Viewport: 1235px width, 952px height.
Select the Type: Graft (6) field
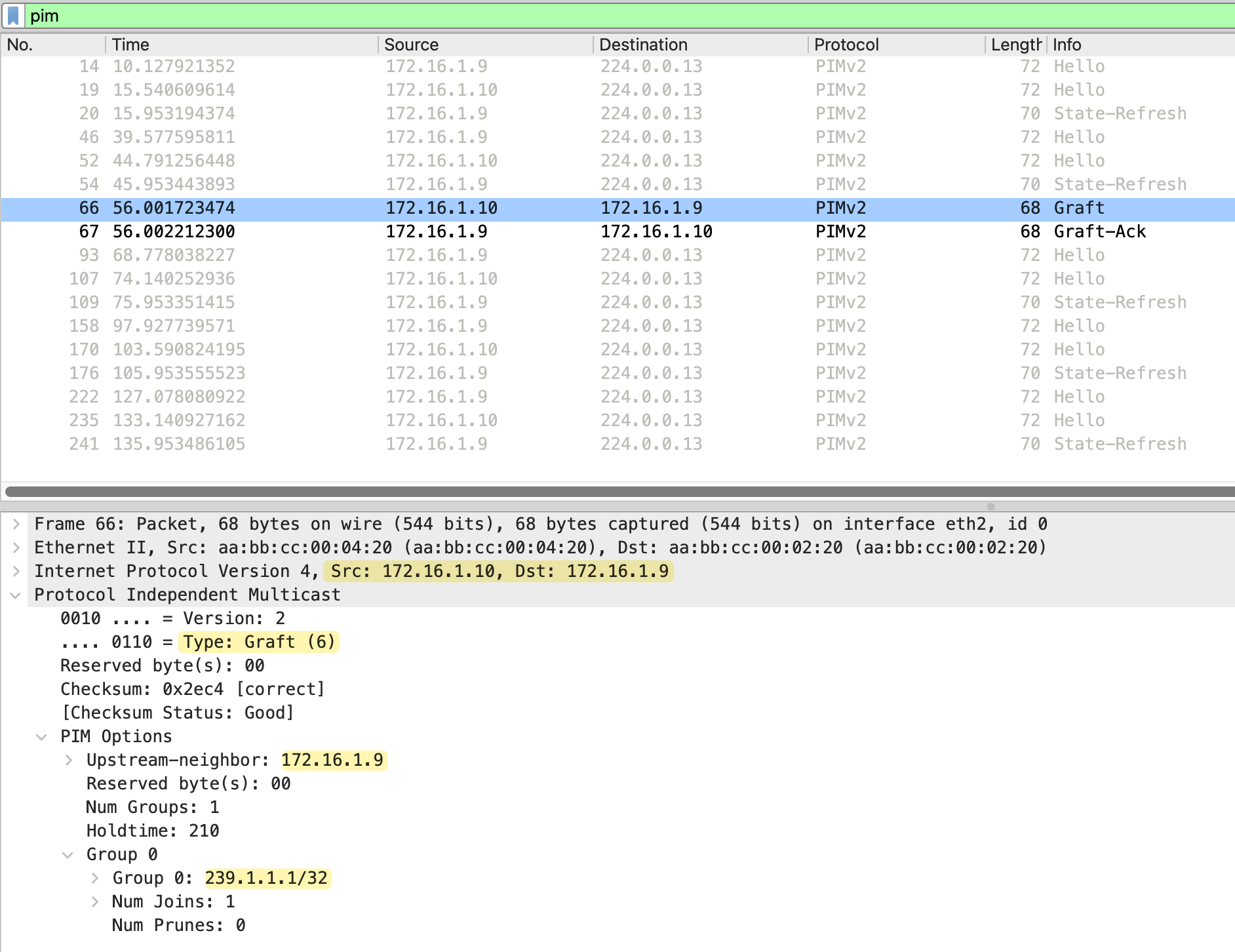(259, 642)
